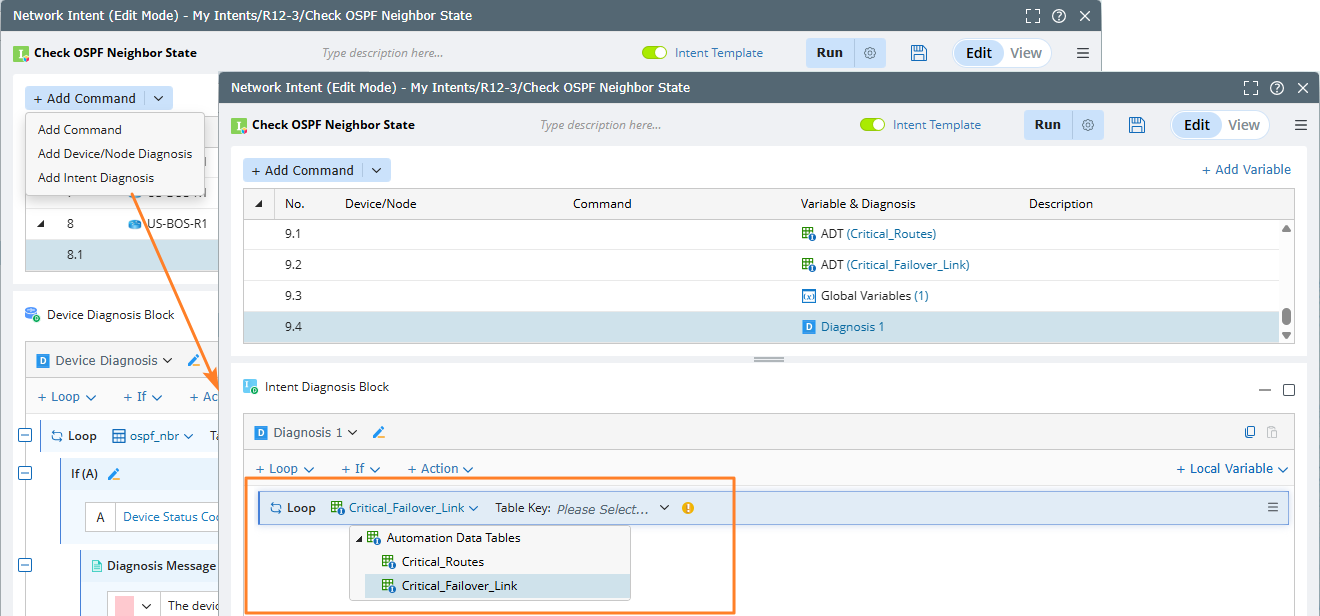This screenshot has height=616, width=1320.
Task: Choose Add Intent Diagnosis from the menu
Action: (x=96, y=178)
